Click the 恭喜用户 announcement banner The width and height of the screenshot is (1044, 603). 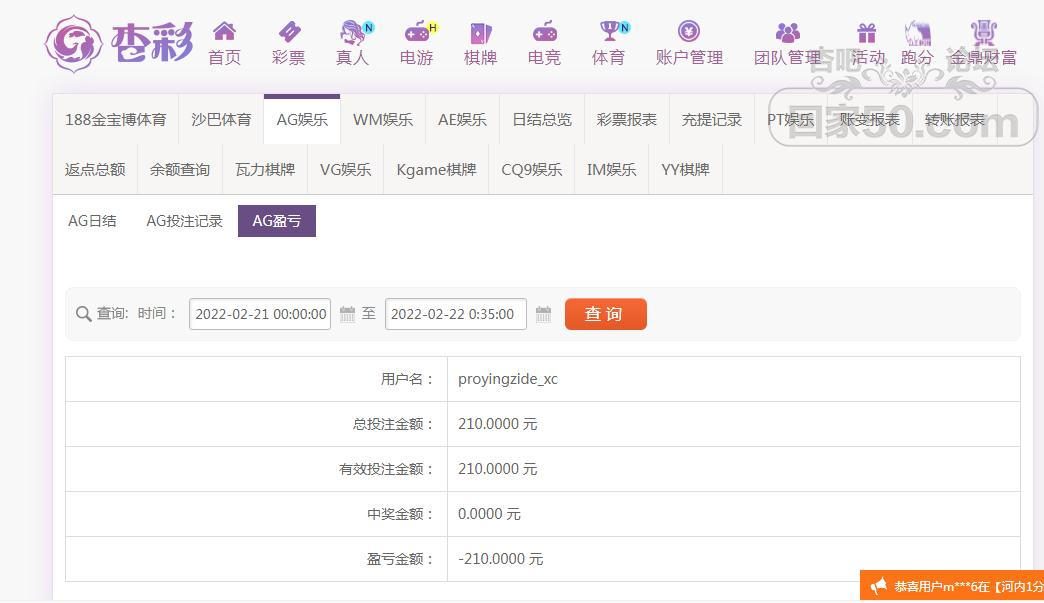coord(952,586)
